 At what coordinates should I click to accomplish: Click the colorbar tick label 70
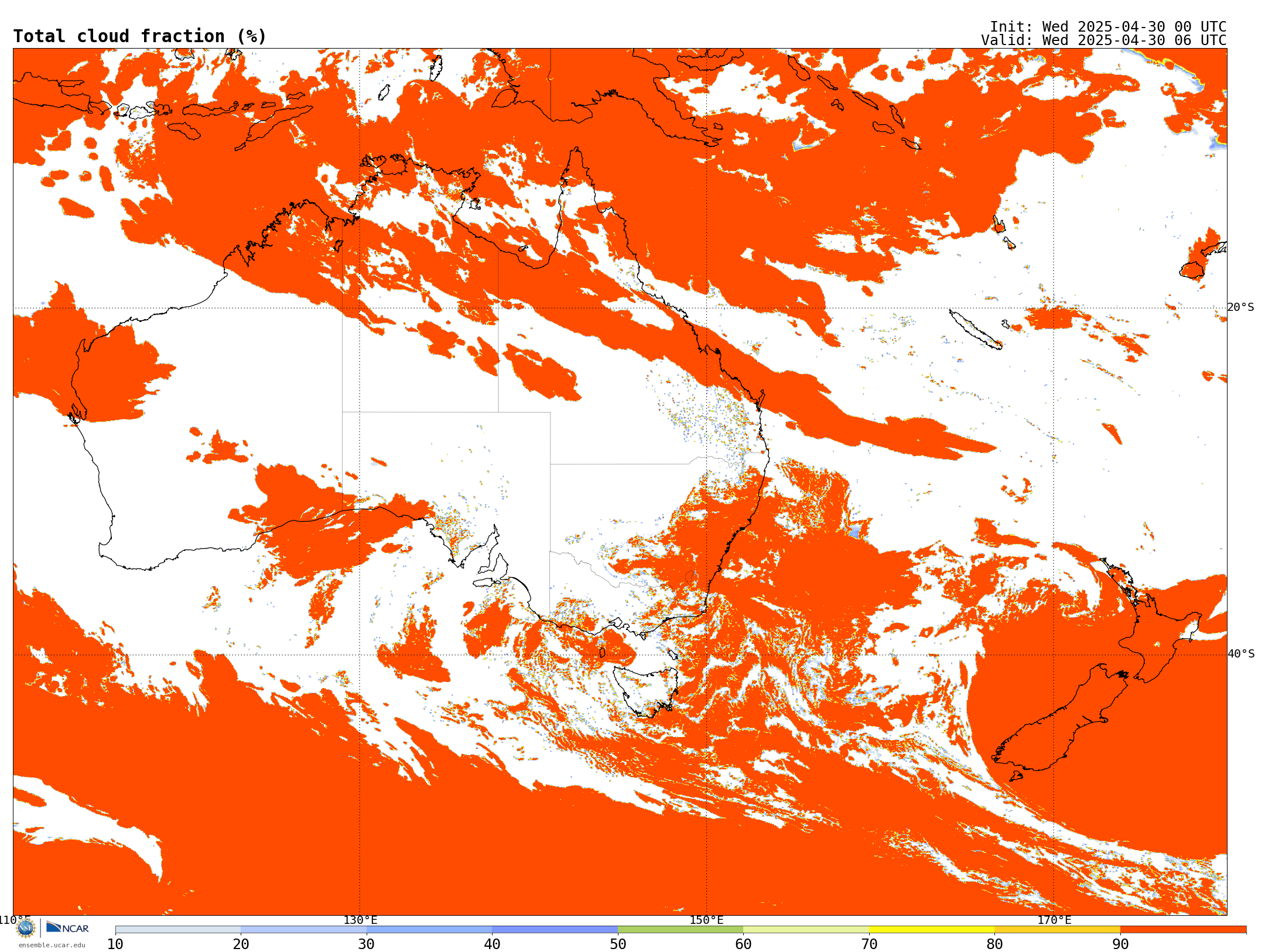(869, 944)
